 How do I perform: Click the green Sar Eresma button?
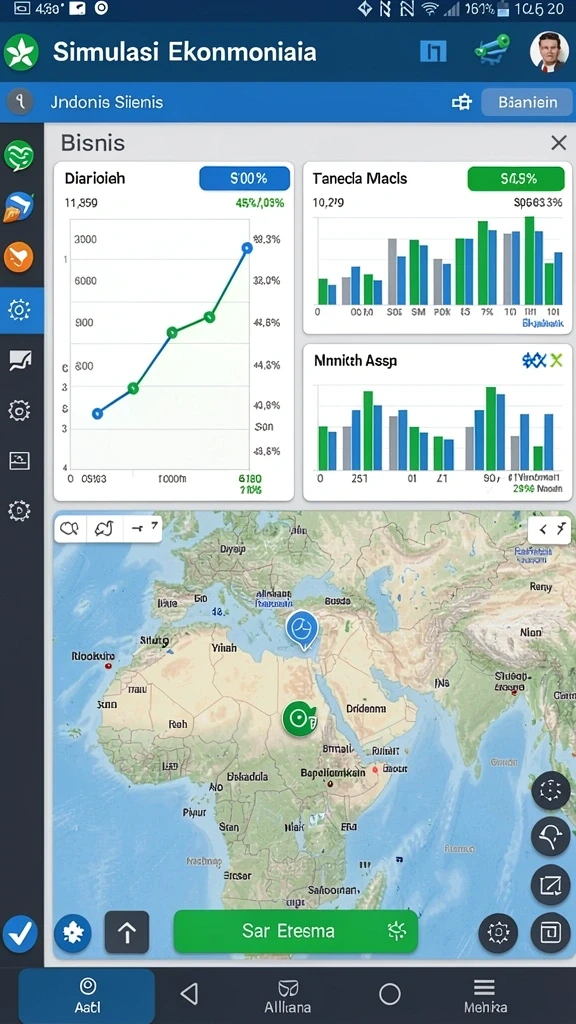coord(296,931)
